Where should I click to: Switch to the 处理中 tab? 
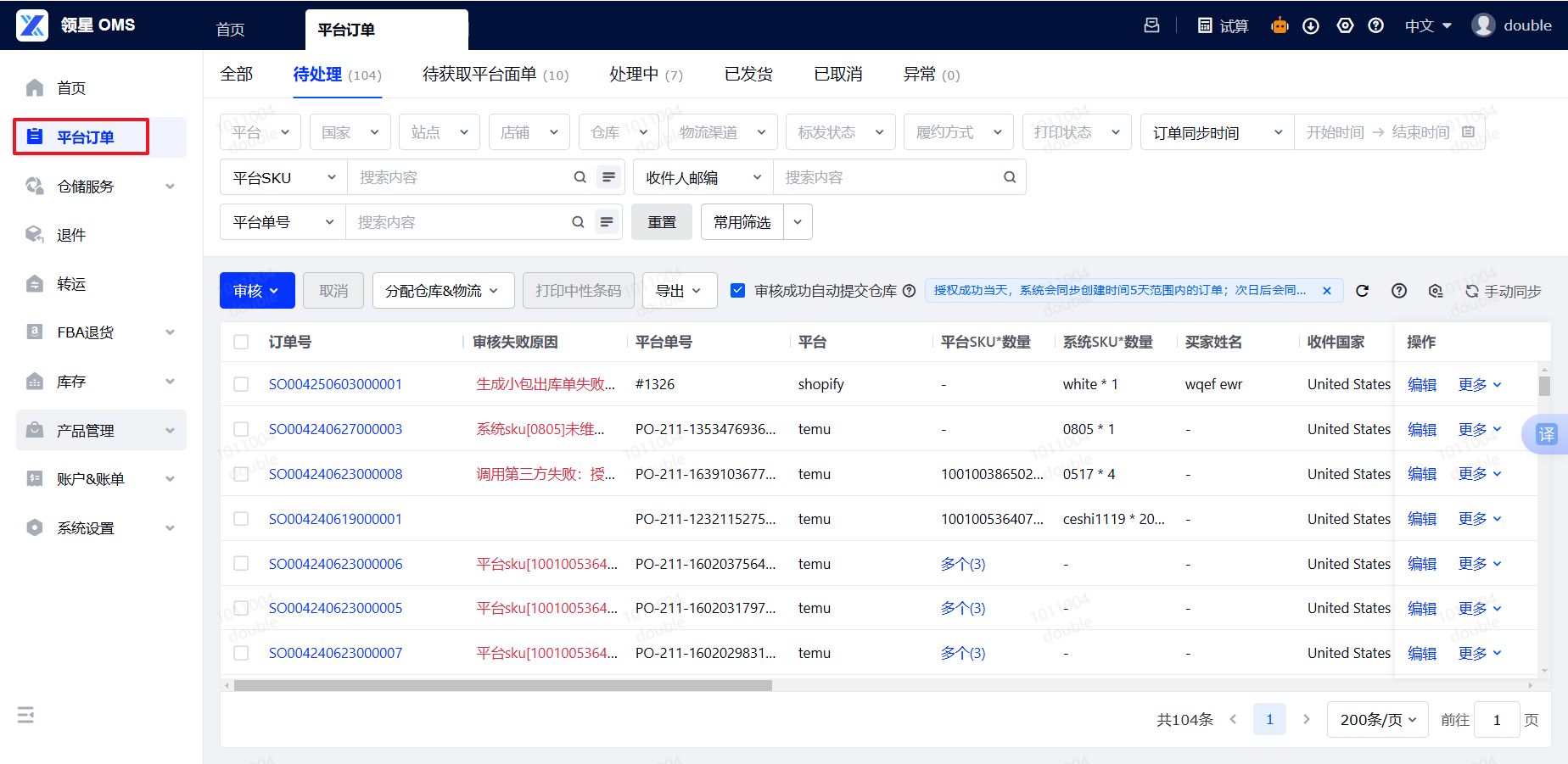point(646,75)
